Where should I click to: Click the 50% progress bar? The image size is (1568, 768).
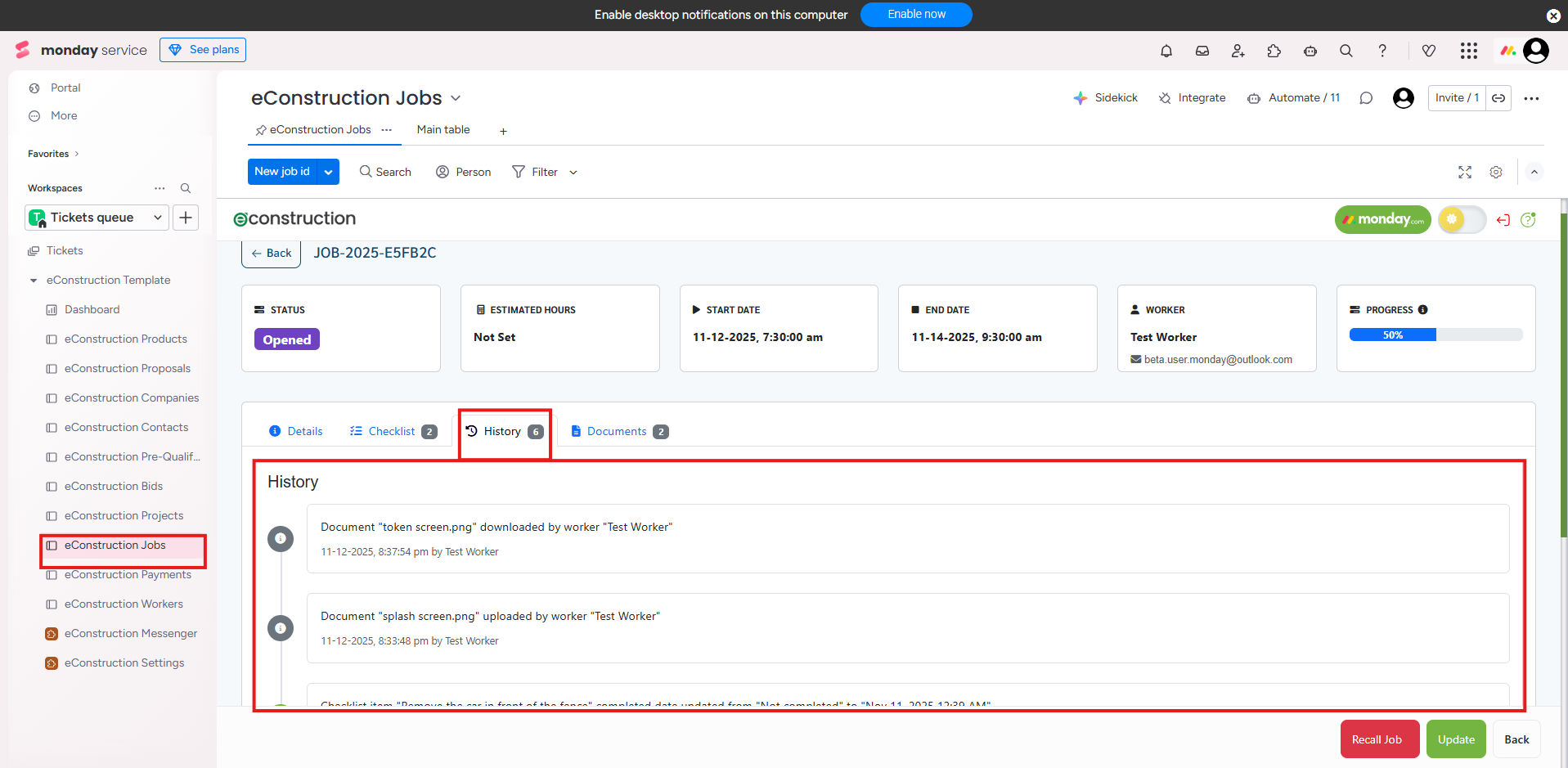point(1435,335)
